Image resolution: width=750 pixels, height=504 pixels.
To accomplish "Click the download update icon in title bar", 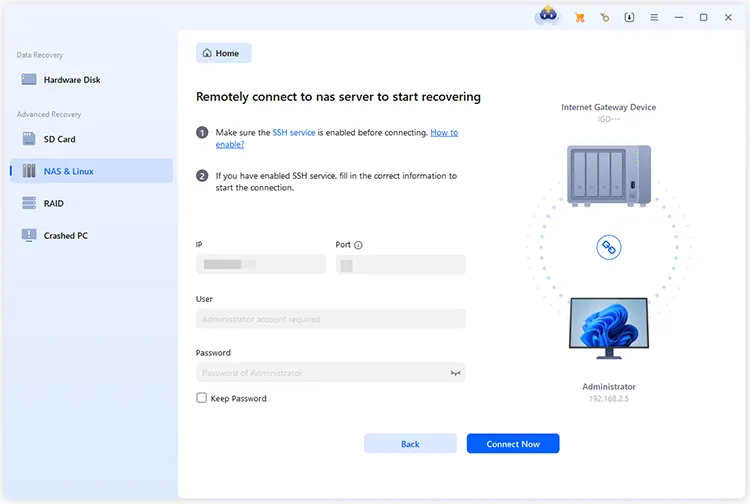I will tap(629, 17).
